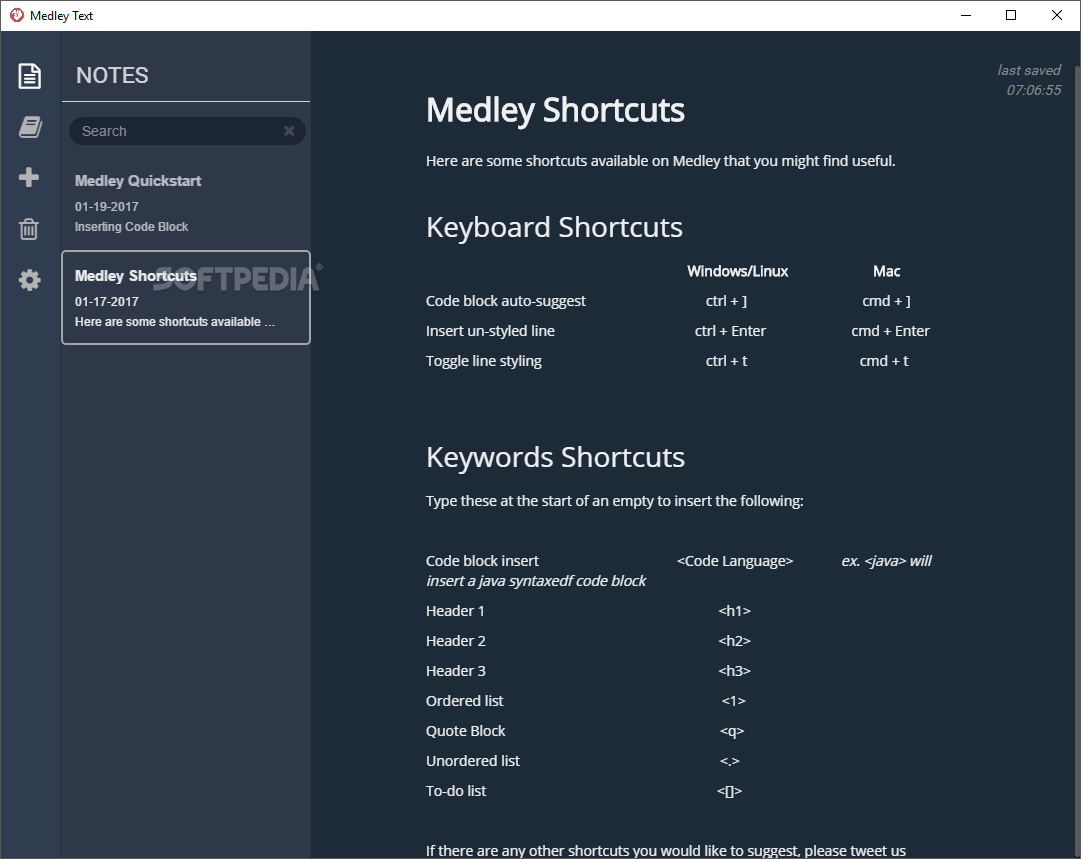This screenshot has height=859, width=1081.
Task: Click the Mac column header
Action: pyautogui.click(x=887, y=271)
